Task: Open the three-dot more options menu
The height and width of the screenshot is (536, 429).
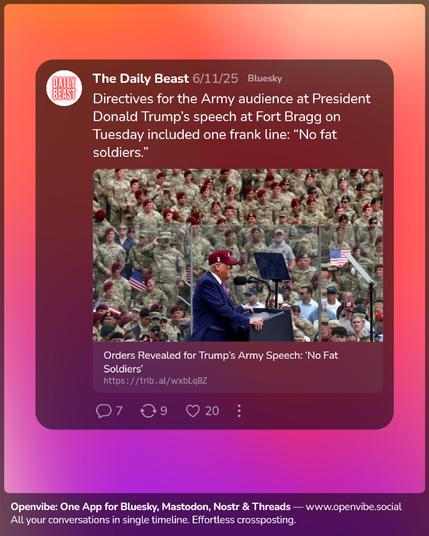Action: [x=239, y=411]
